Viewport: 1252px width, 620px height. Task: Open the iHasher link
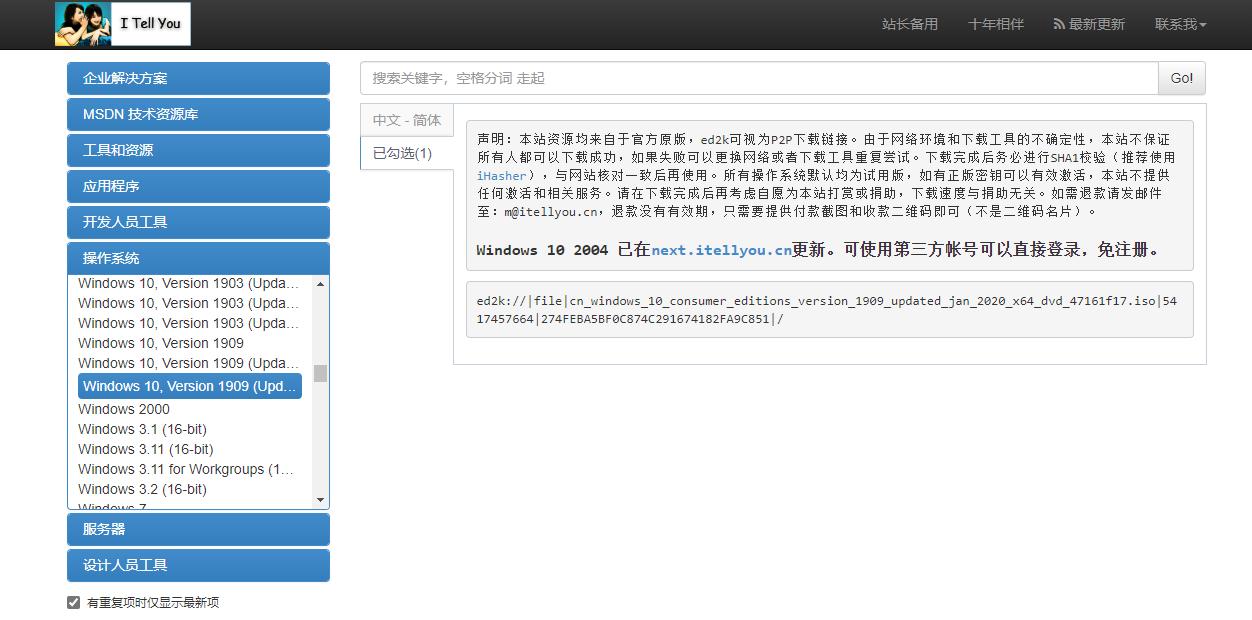tap(500, 175)
